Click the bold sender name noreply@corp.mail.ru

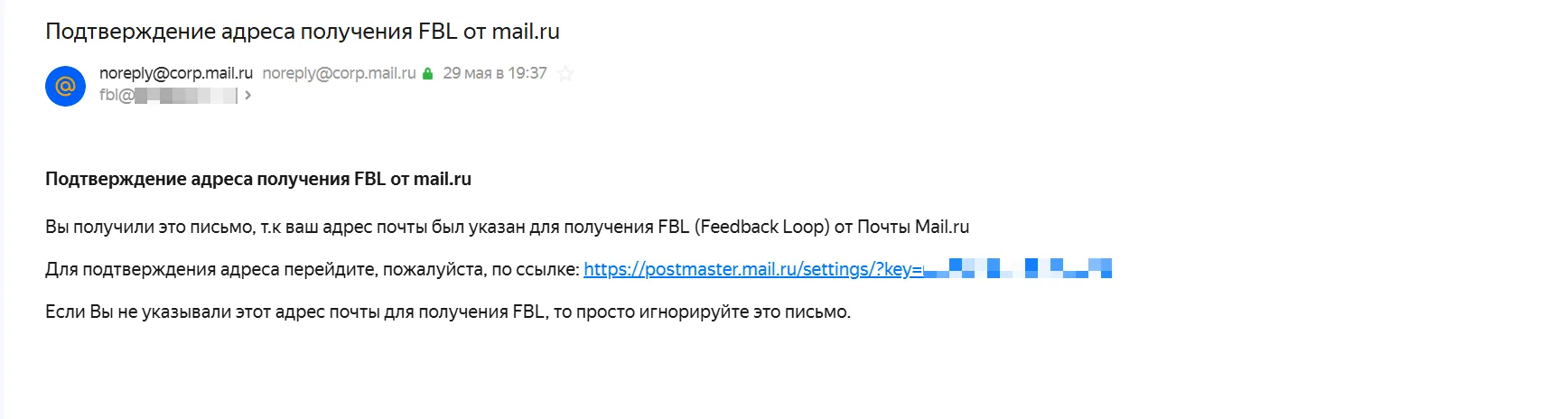[176, 73]
